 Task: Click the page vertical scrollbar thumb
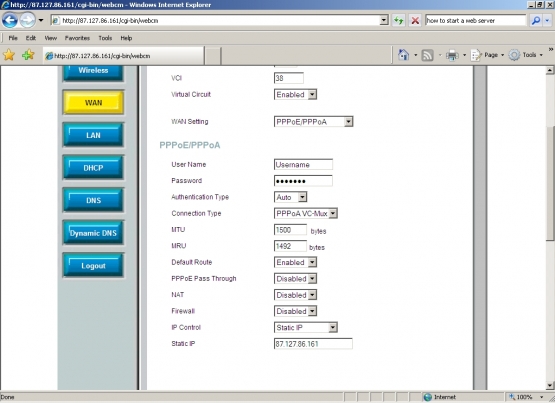pos(550,183)
